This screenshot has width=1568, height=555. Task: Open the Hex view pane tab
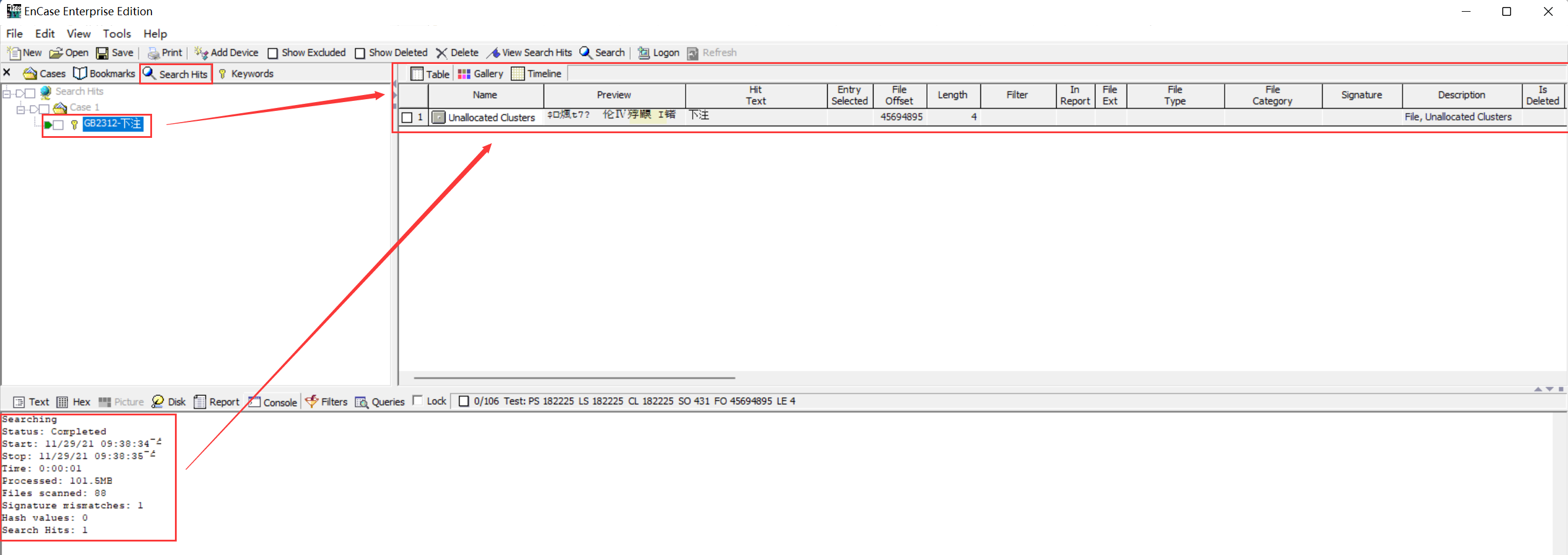click(x=73, y=402)
